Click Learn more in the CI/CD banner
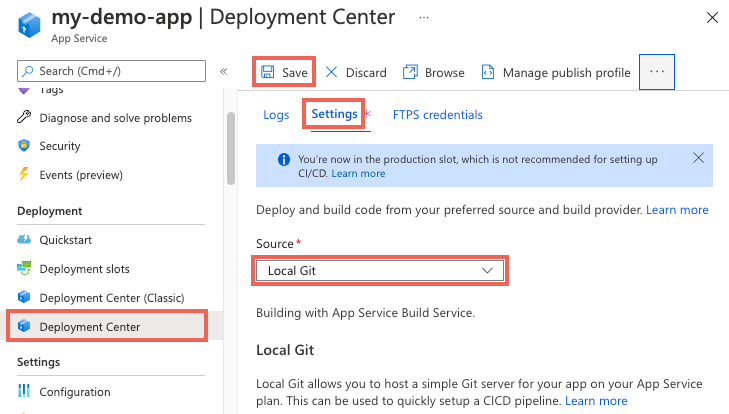This screenshot has height=414, width=729. pyautogui.click(x=358, y=174)
